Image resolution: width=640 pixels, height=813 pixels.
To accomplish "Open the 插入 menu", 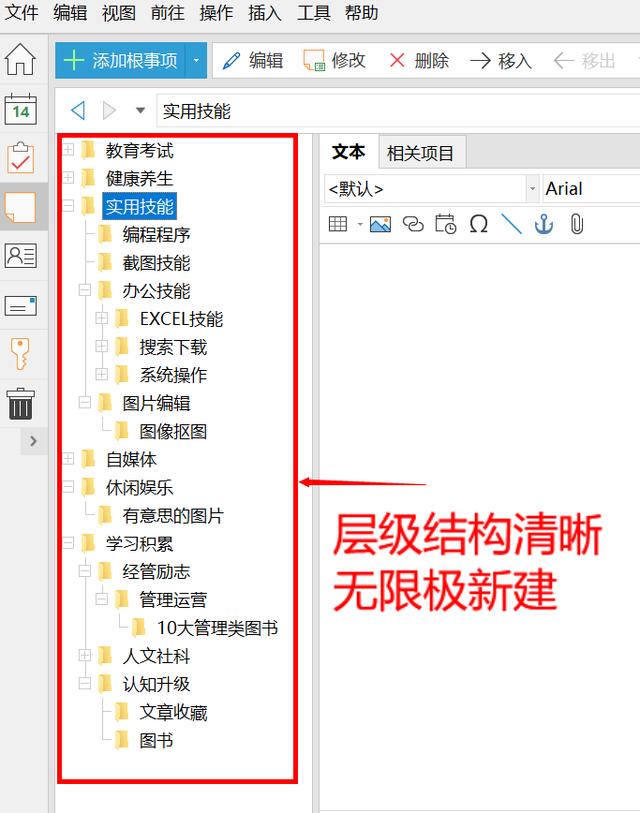I will (265, 12).
